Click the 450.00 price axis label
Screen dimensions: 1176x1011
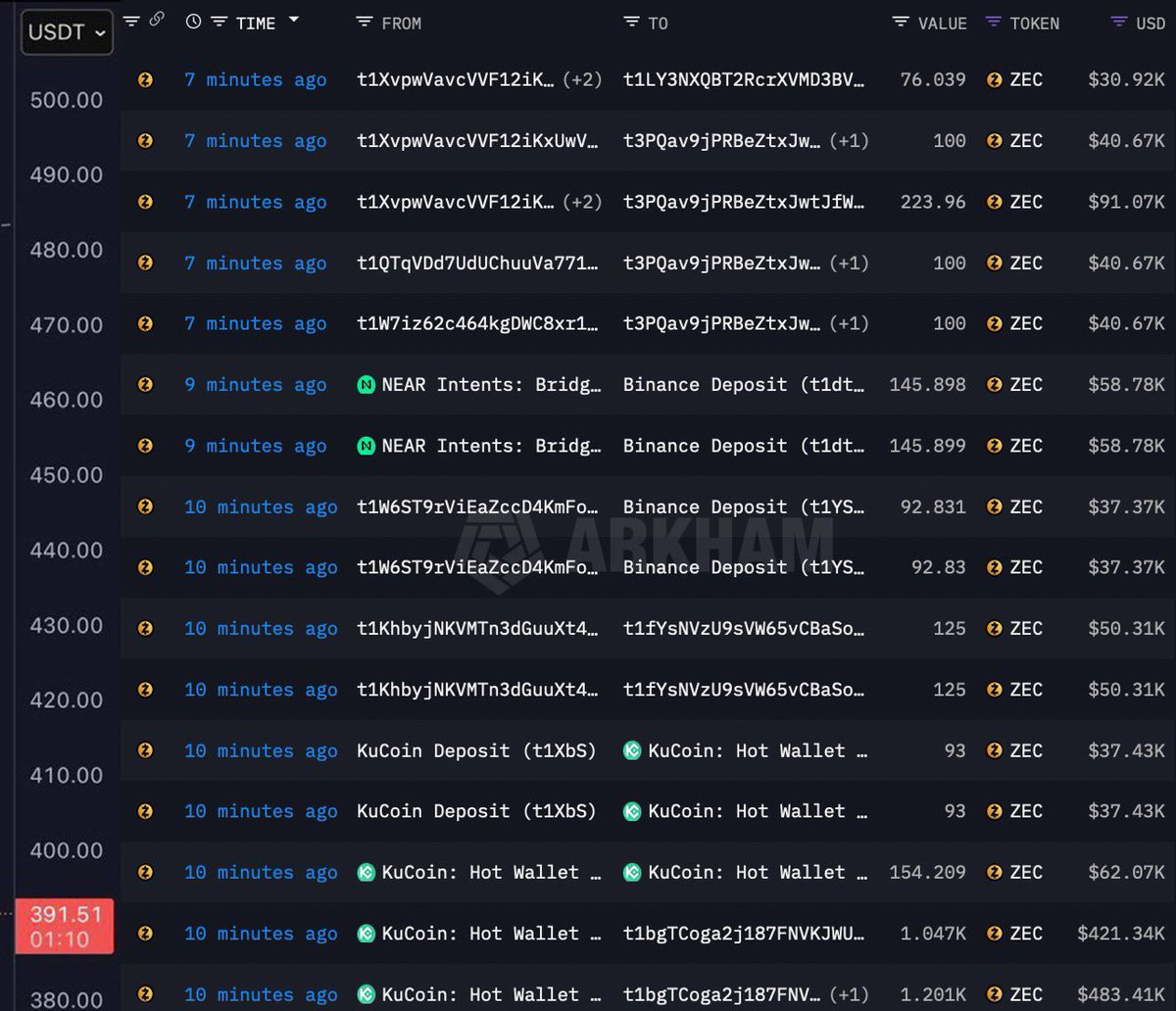coord(67,475)
